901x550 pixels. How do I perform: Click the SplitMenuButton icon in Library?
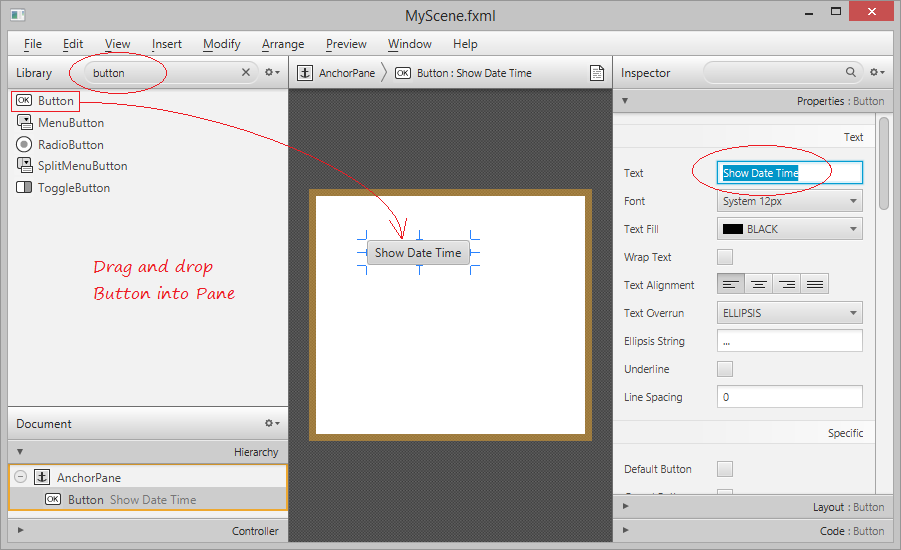tap(24, 166)
